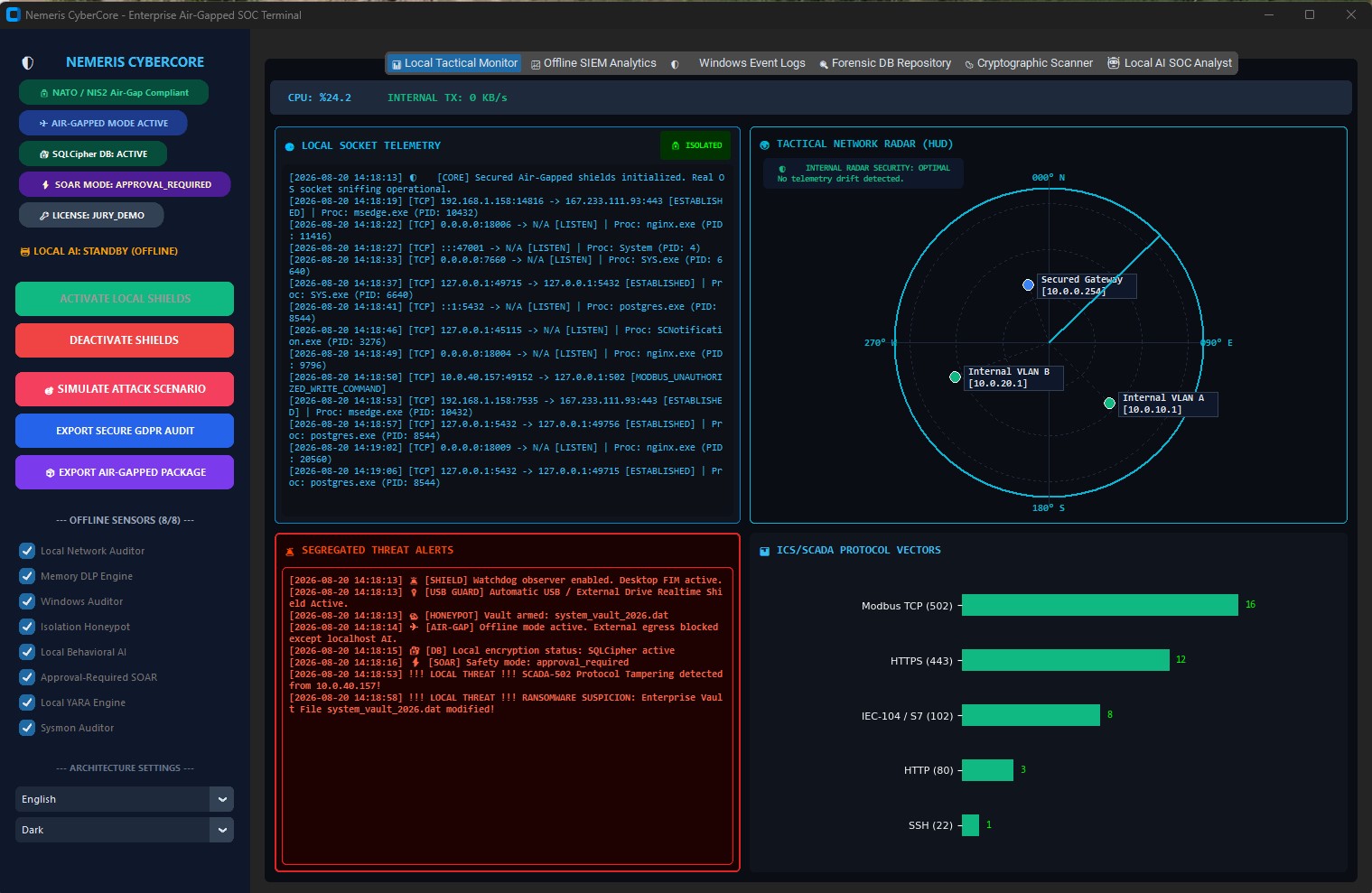The image size is (1372, 893).
Task: Click the RANSOMWARE SUSPICION alert line
Action: [x=506, y=703]
